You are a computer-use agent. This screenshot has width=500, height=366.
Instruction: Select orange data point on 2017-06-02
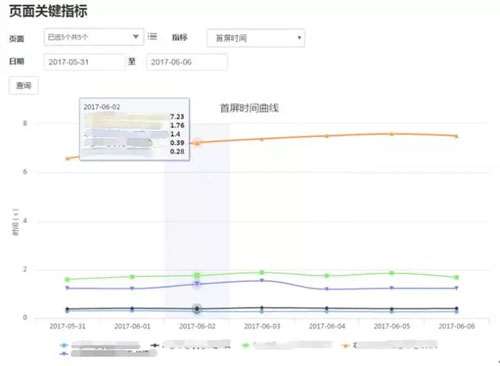pos(197,143)
